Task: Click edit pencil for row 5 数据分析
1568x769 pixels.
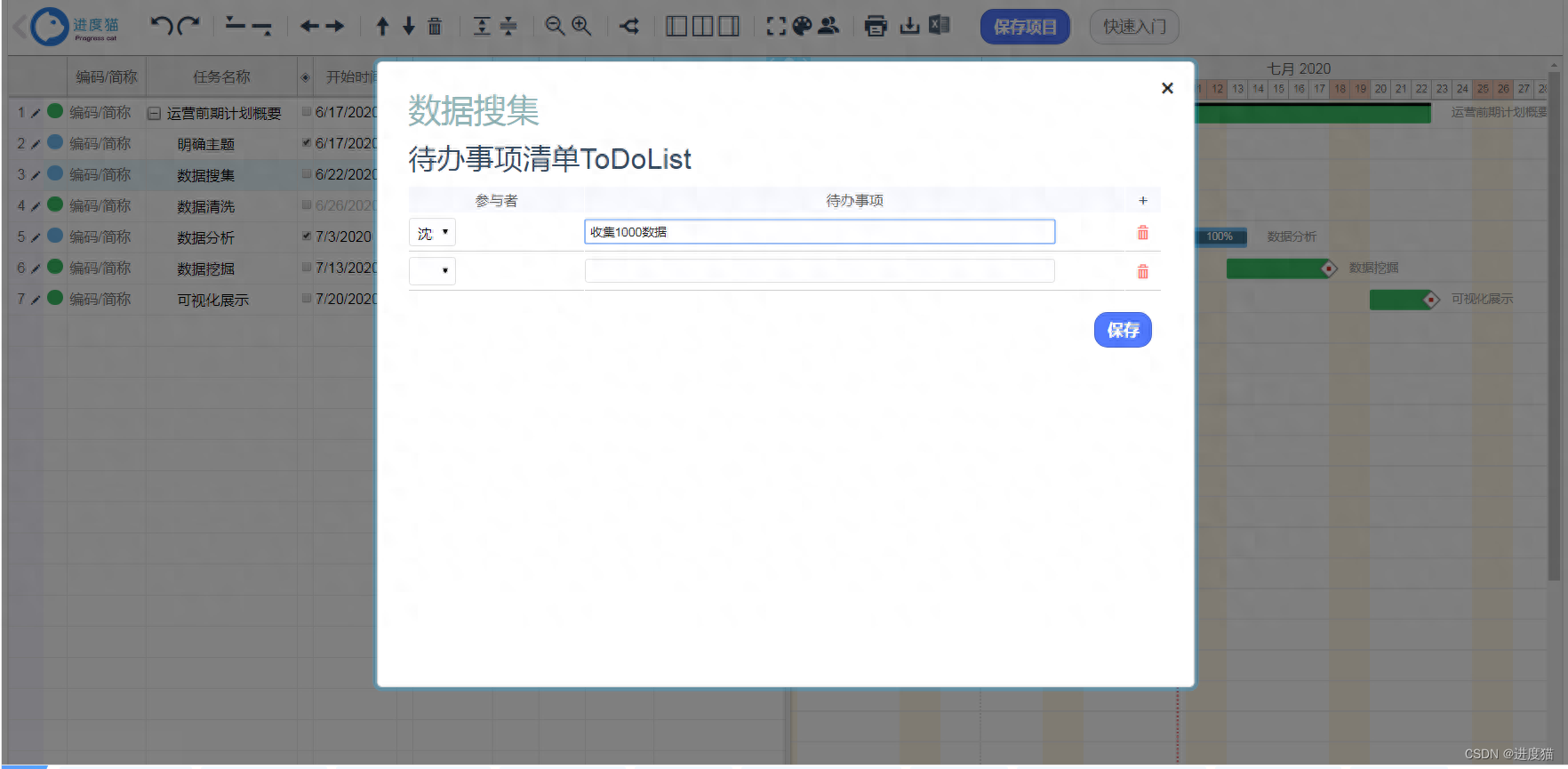Action: pyautogui.click(x=36, y=237)
